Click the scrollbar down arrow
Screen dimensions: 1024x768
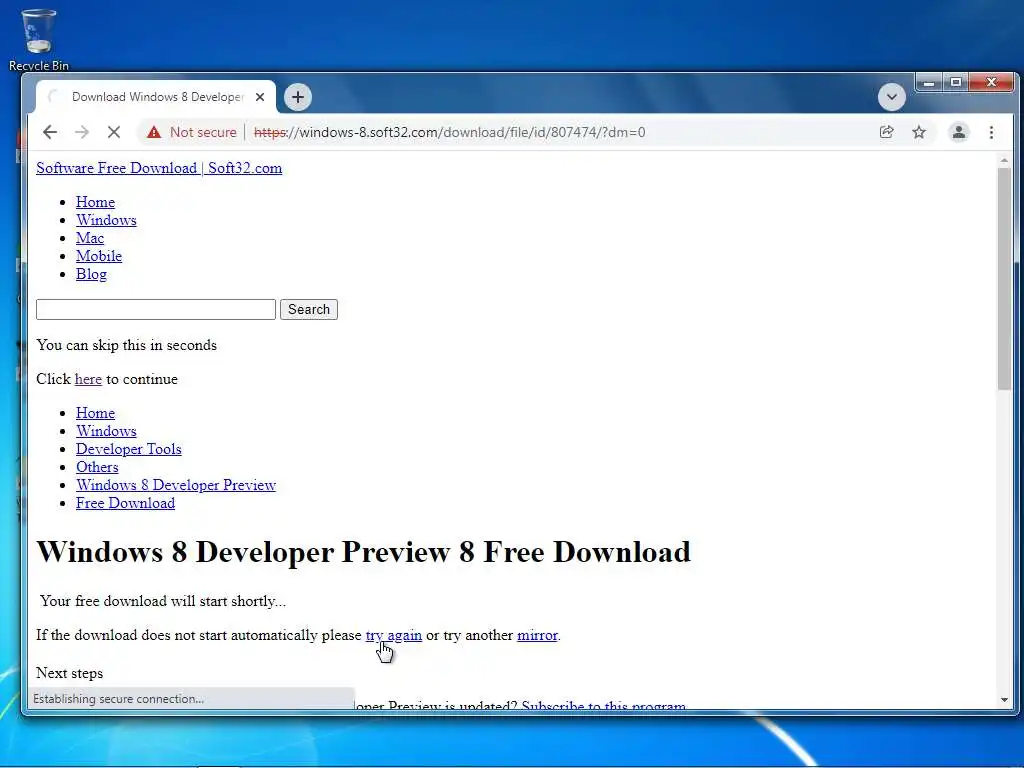[x=1004, y=699]
